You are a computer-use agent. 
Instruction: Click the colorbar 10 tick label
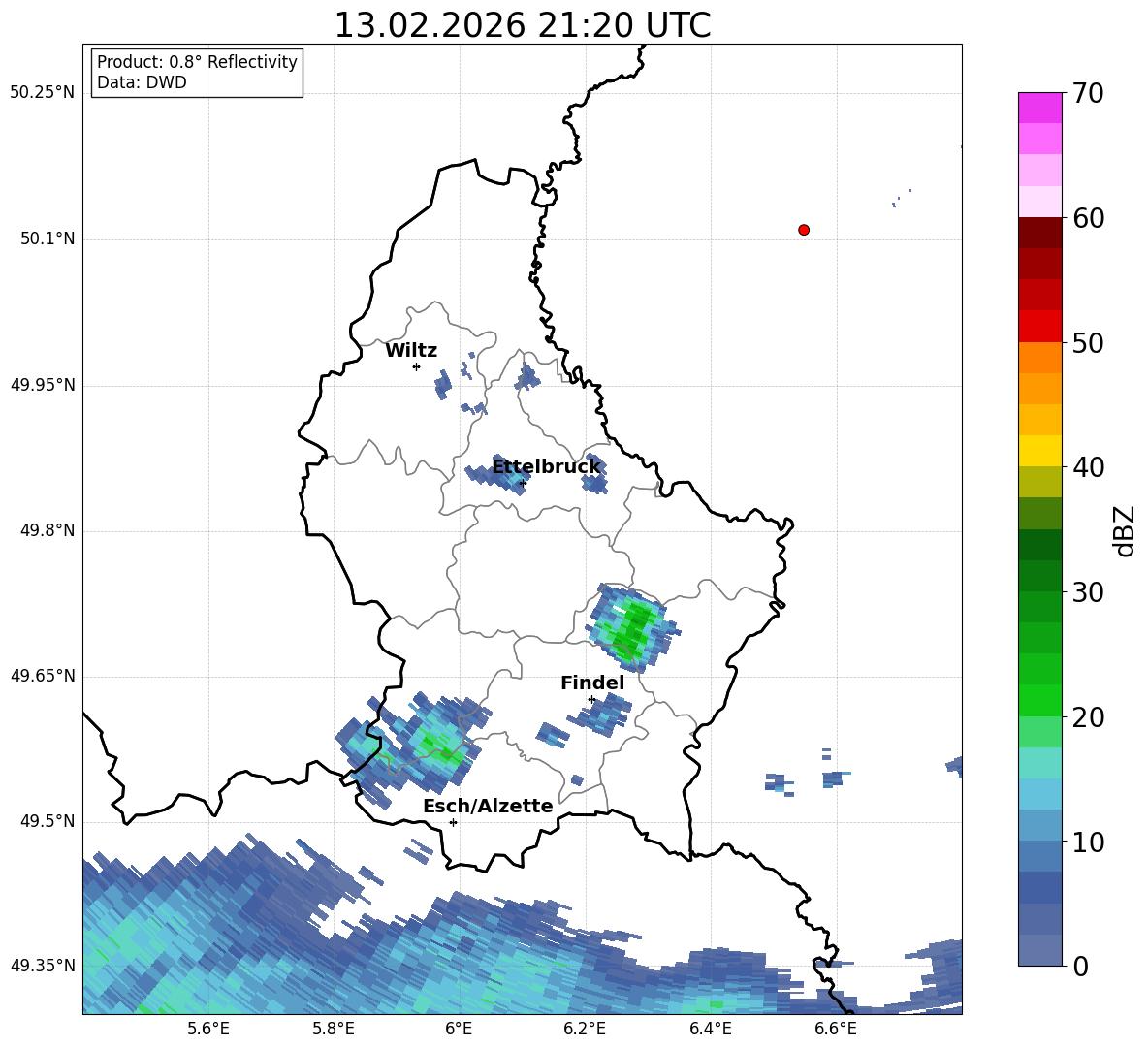coord(1088,842)
